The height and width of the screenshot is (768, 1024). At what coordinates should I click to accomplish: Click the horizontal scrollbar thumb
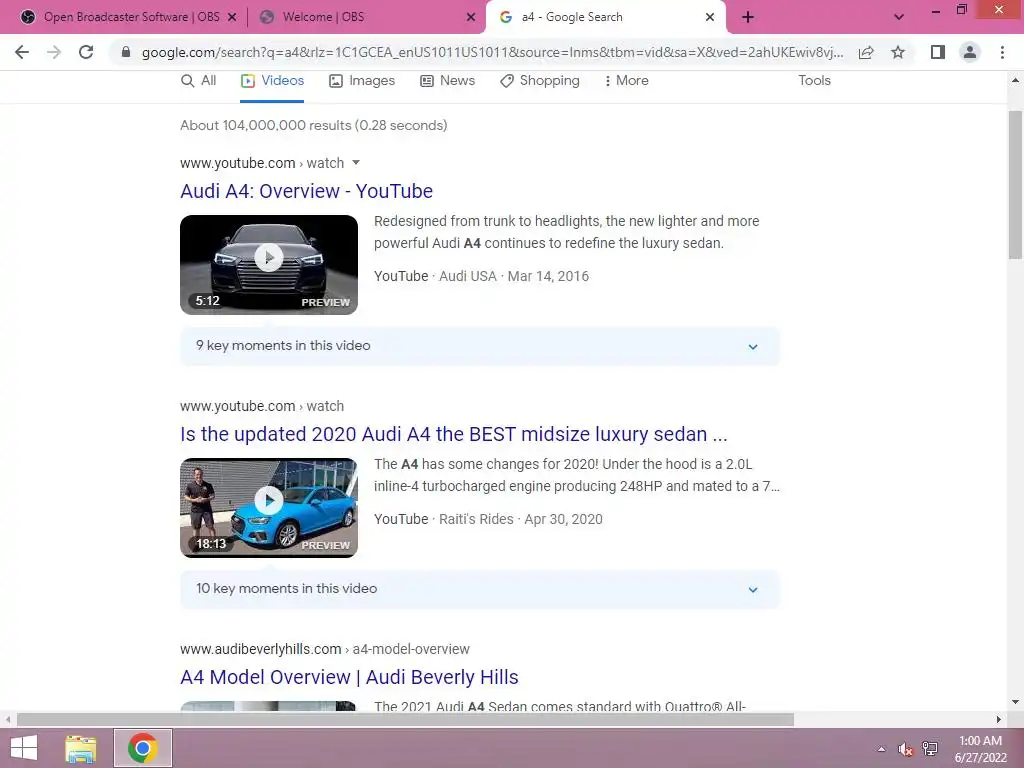coord(405,720)
